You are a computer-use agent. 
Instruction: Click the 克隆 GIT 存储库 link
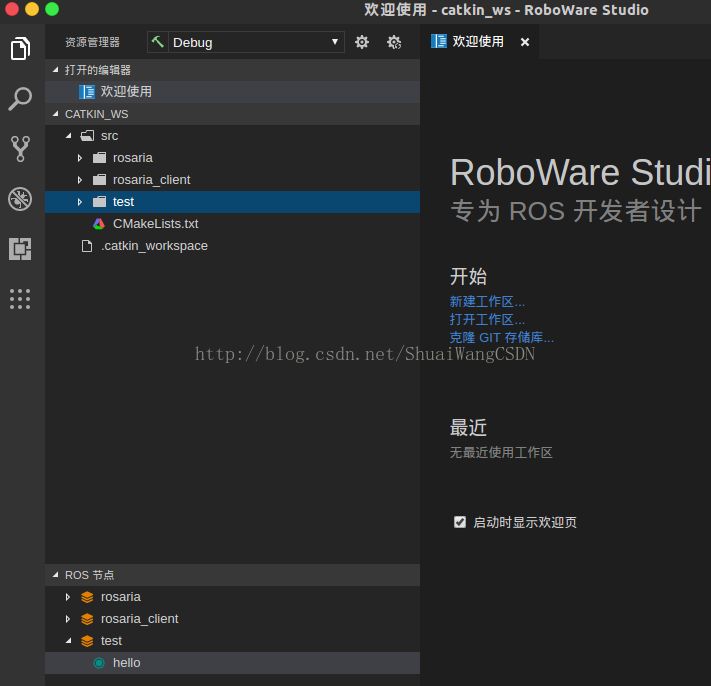[x=501, y=338]
